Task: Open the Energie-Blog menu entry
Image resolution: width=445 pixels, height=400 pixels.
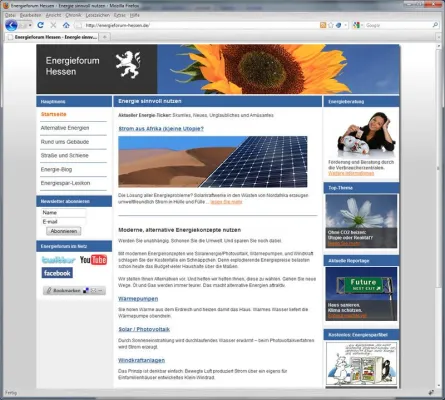Action: pyautogui.click(x=56, y=170)
